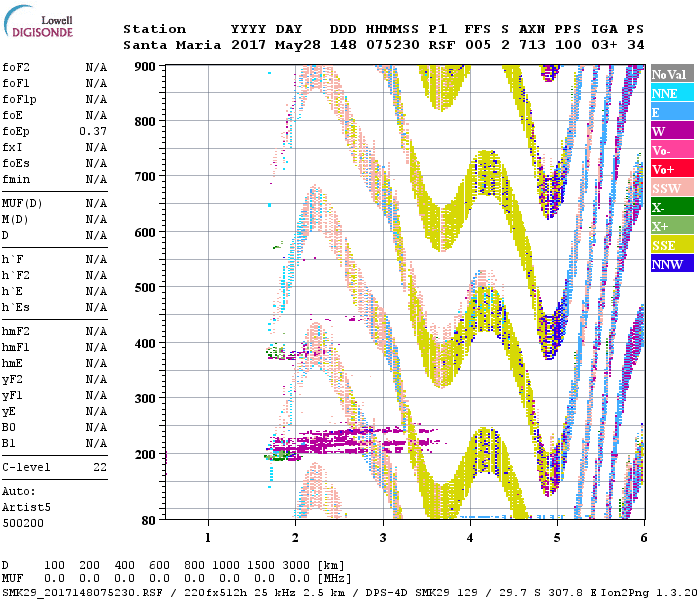Click the 6 MHz frequency axis label
700x600 pixels.
click(x=643, y=538)
